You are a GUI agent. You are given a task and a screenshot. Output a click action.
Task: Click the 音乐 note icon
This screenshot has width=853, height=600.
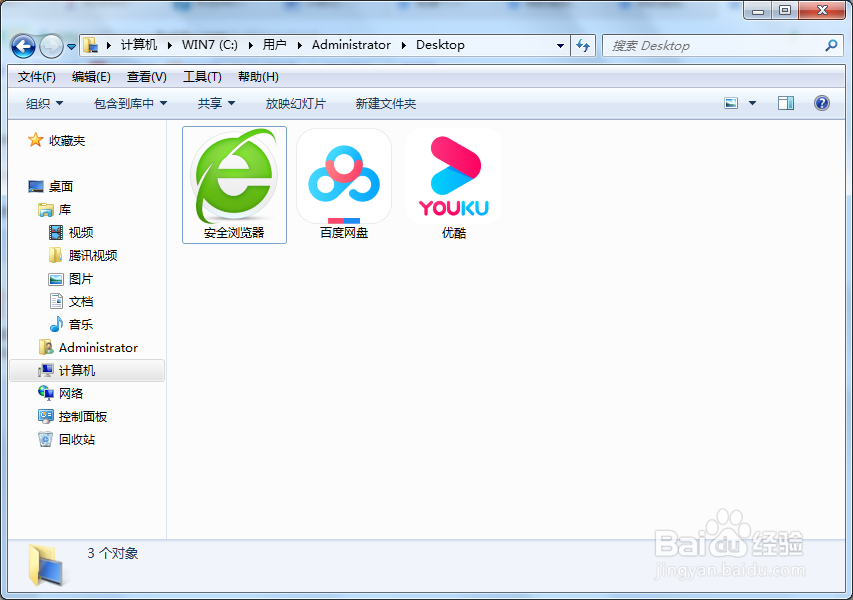[56, 324]
